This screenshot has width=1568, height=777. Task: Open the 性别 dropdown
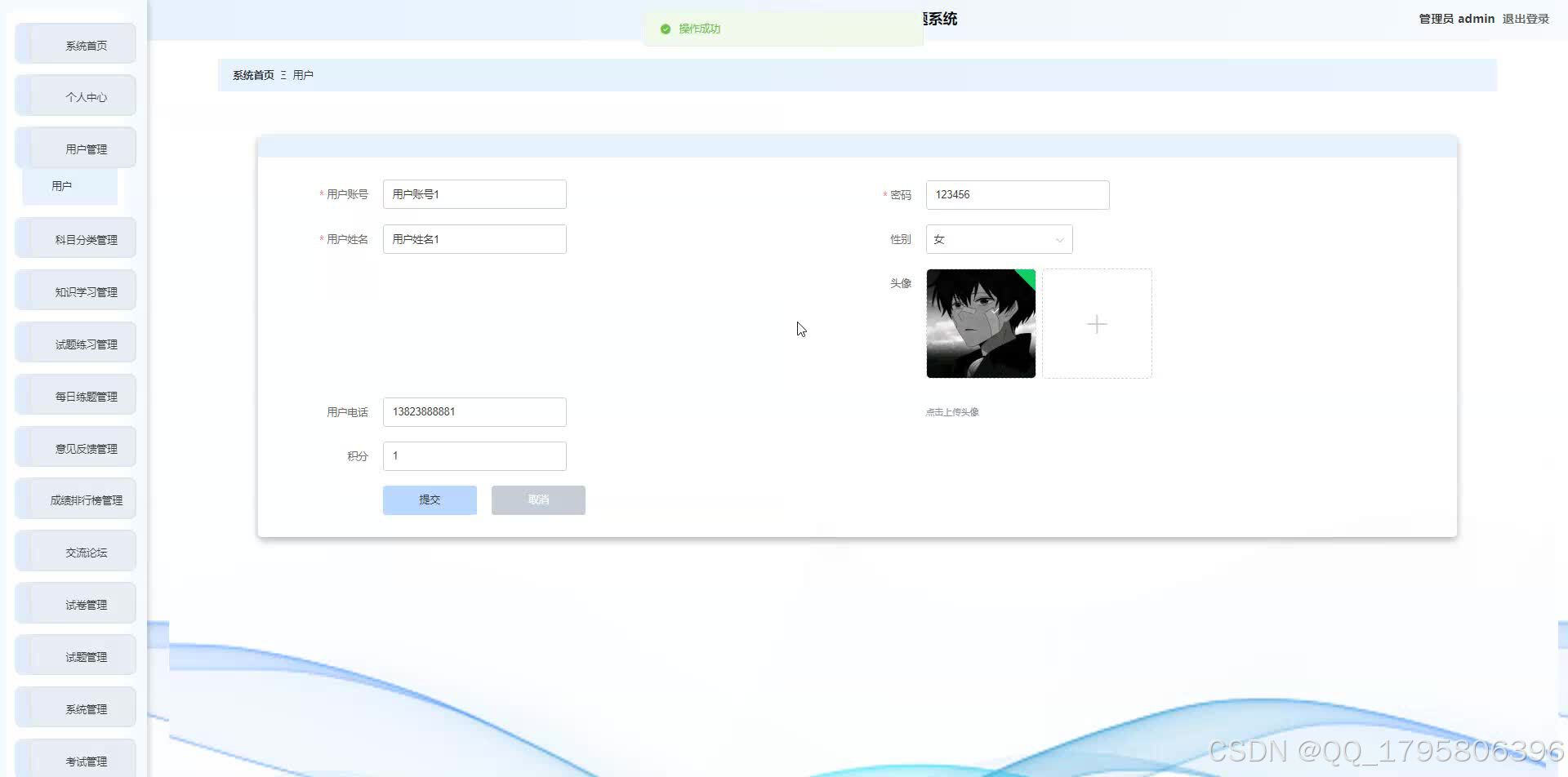click(999, 239)
